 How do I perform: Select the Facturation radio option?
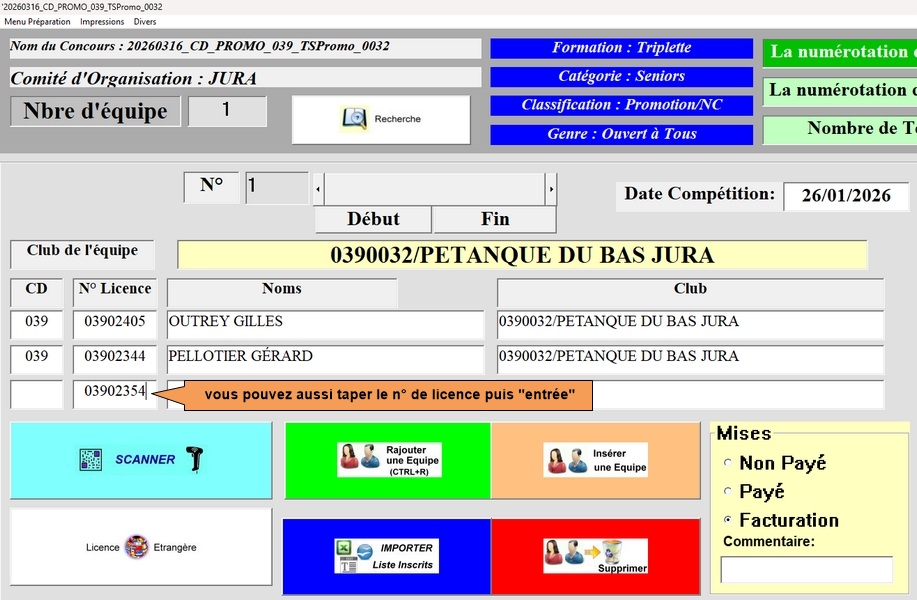coord(727,521)
